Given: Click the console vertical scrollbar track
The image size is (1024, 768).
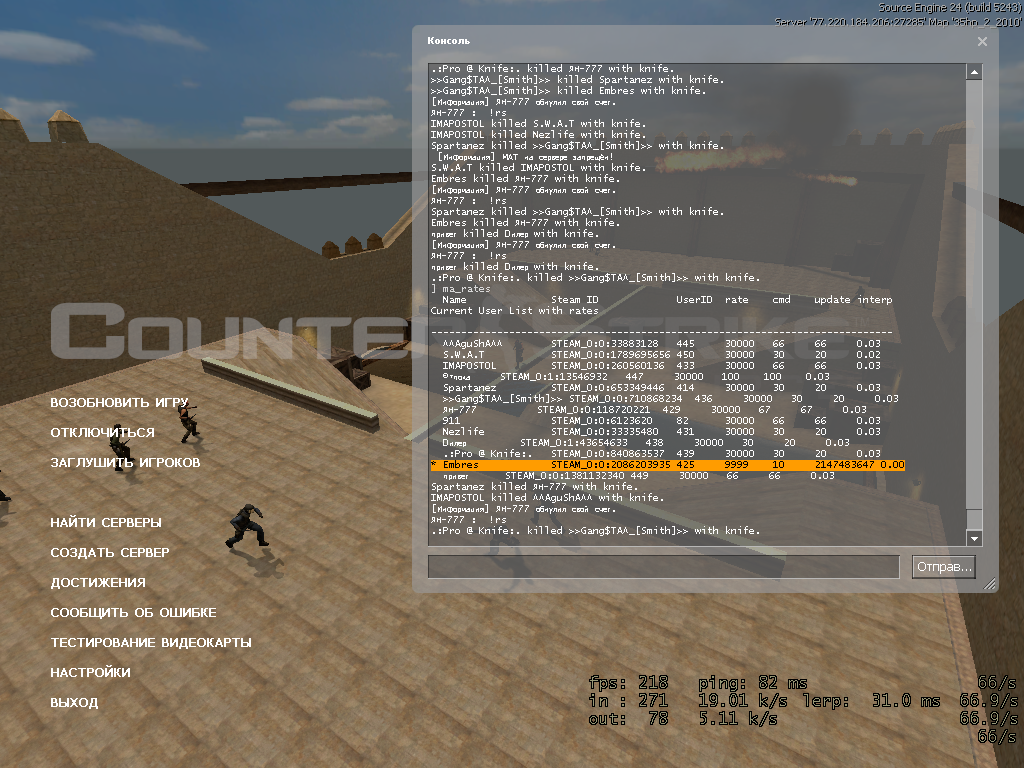Looking at the screenshot, I should click(974, 305).
